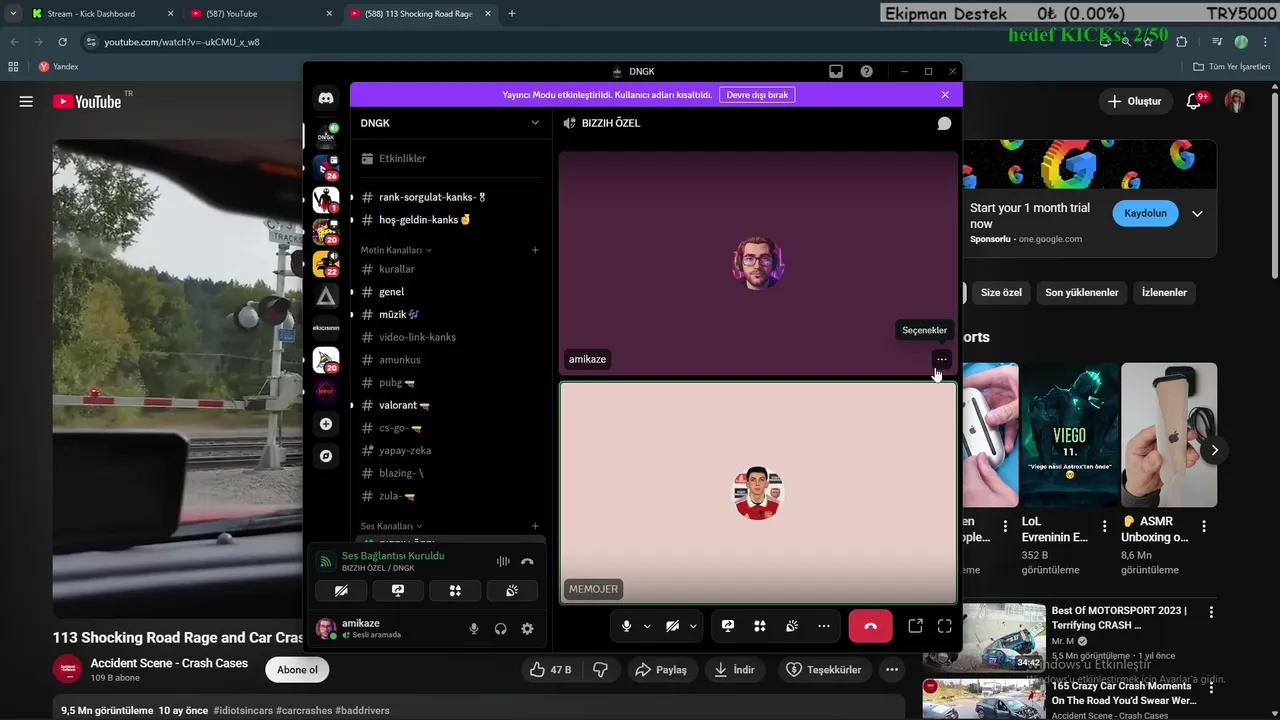Select Size özel filter chip

click(1001, 293)
